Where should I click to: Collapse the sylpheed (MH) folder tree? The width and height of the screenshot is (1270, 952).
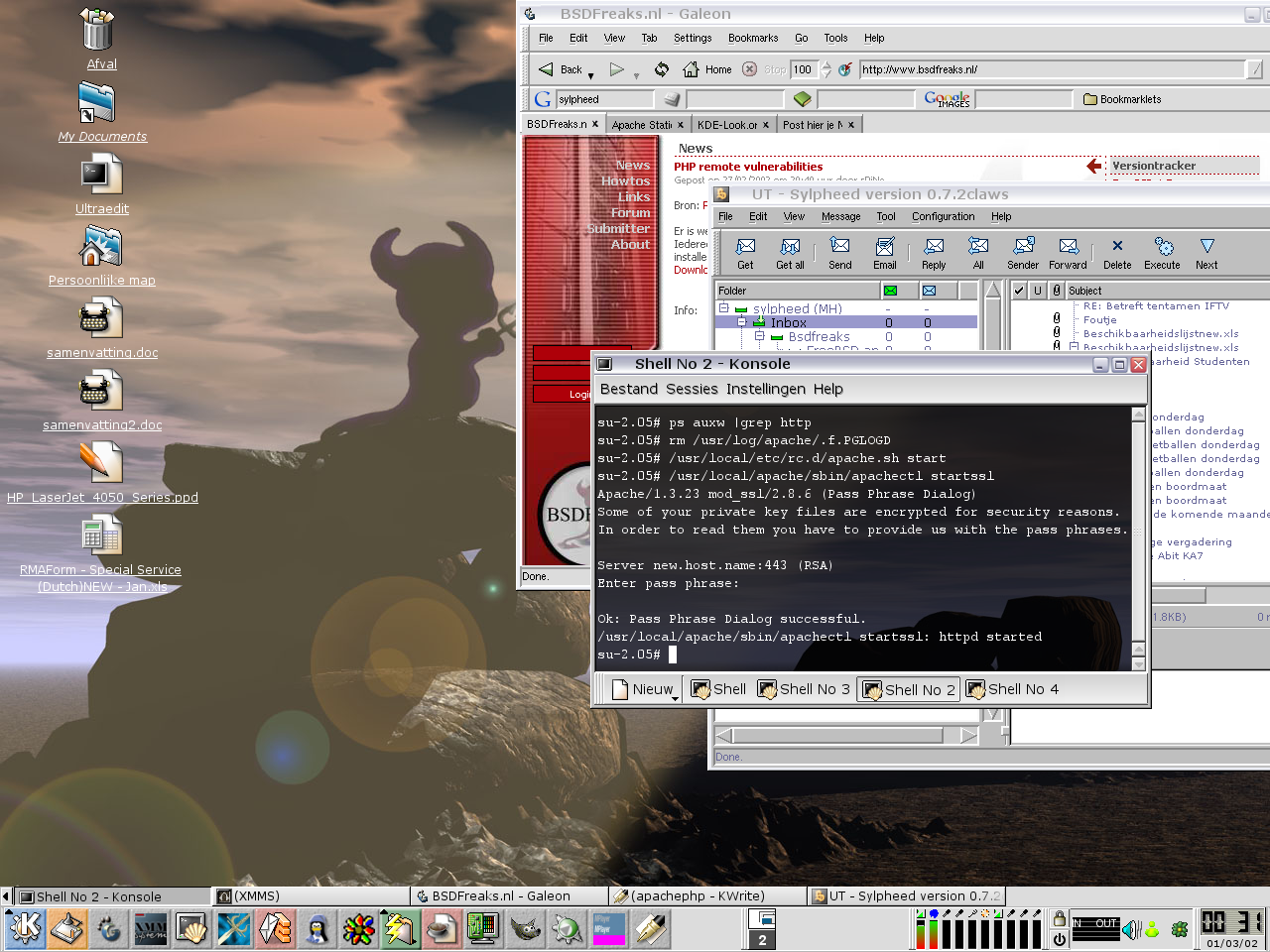724,308
